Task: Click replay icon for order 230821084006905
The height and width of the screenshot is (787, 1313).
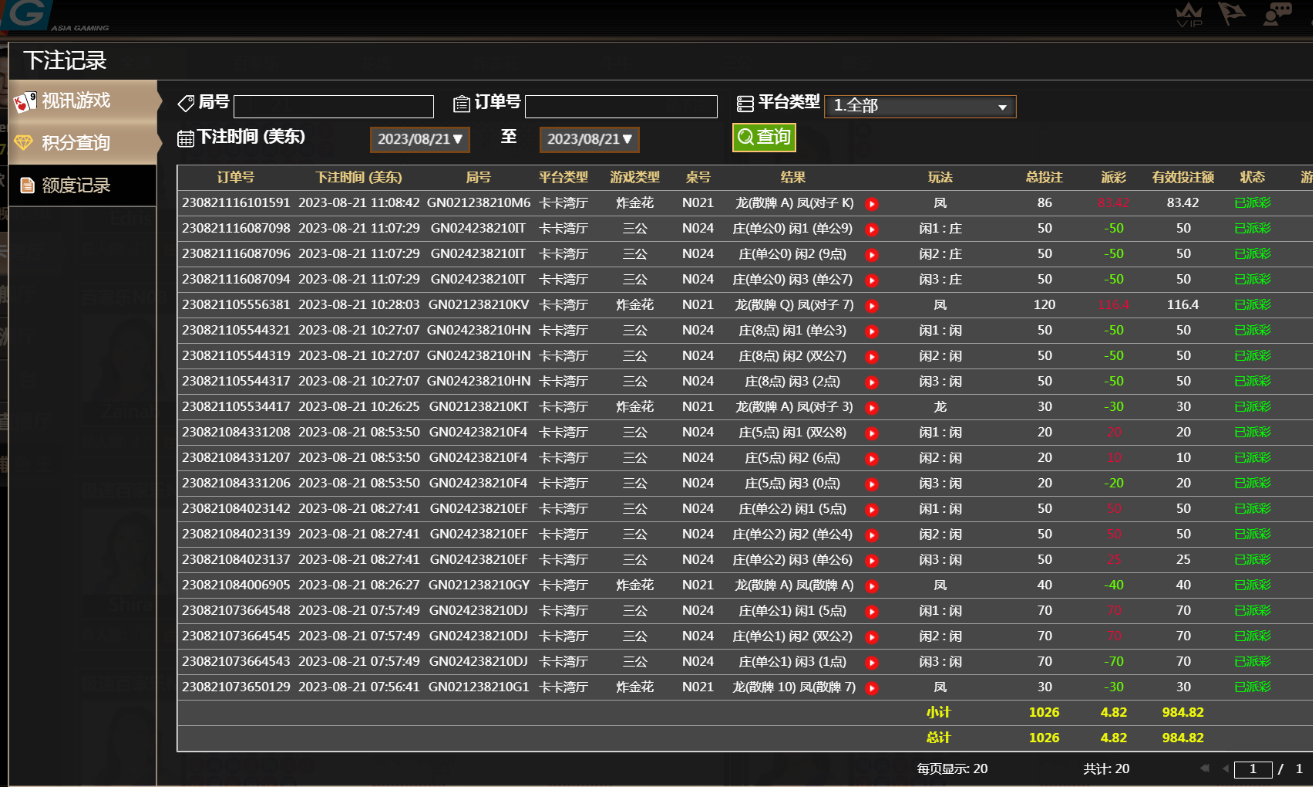Action: 872,586
